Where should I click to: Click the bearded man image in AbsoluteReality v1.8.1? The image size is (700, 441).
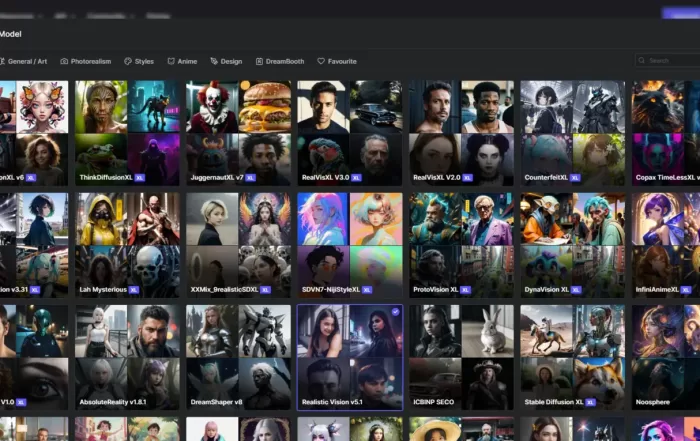(154, 331)
